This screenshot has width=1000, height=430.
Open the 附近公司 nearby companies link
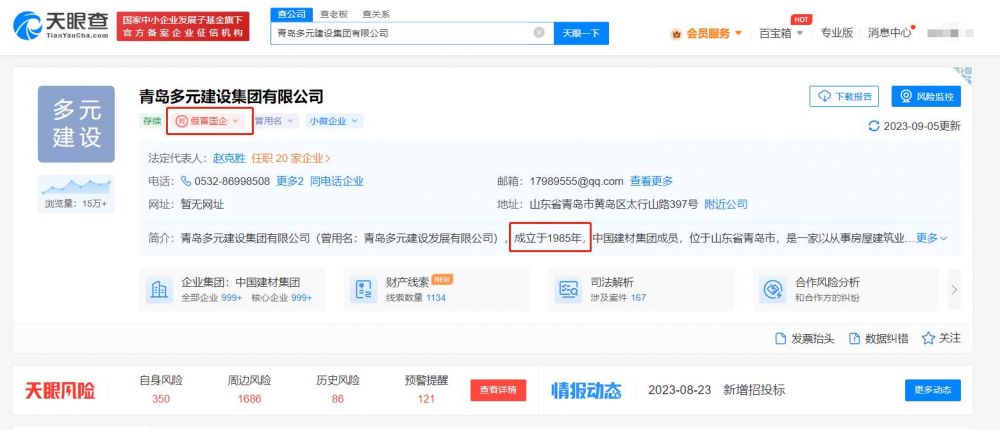coord(726,205)
